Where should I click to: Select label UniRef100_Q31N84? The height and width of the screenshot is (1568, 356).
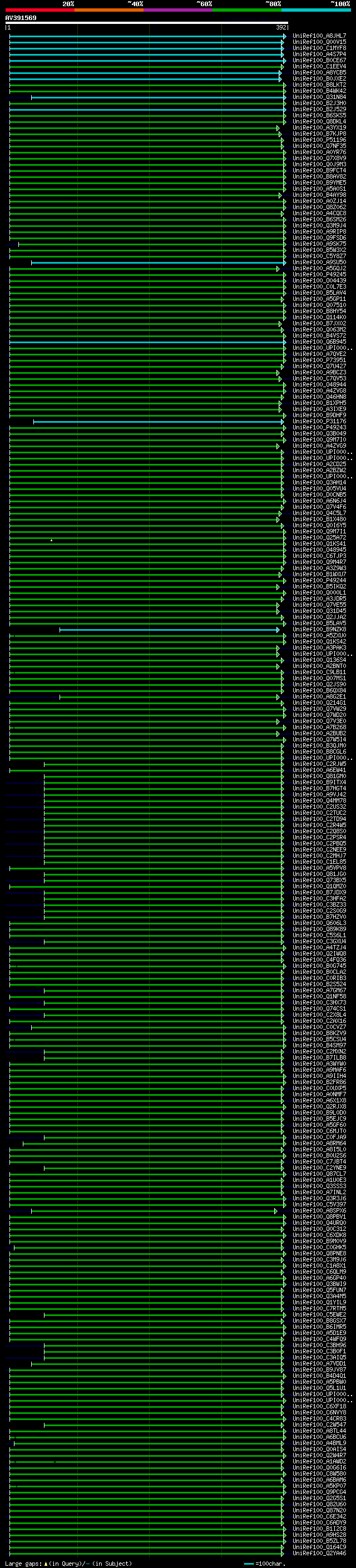[x=319, y=97]
